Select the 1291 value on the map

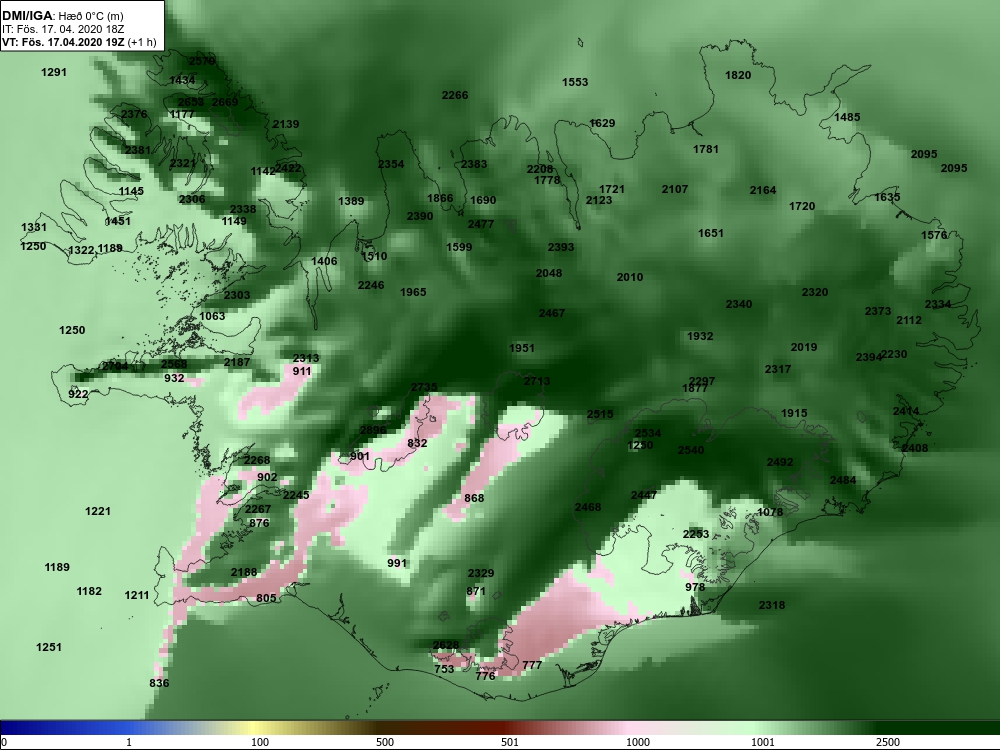(x=54, y=72)
